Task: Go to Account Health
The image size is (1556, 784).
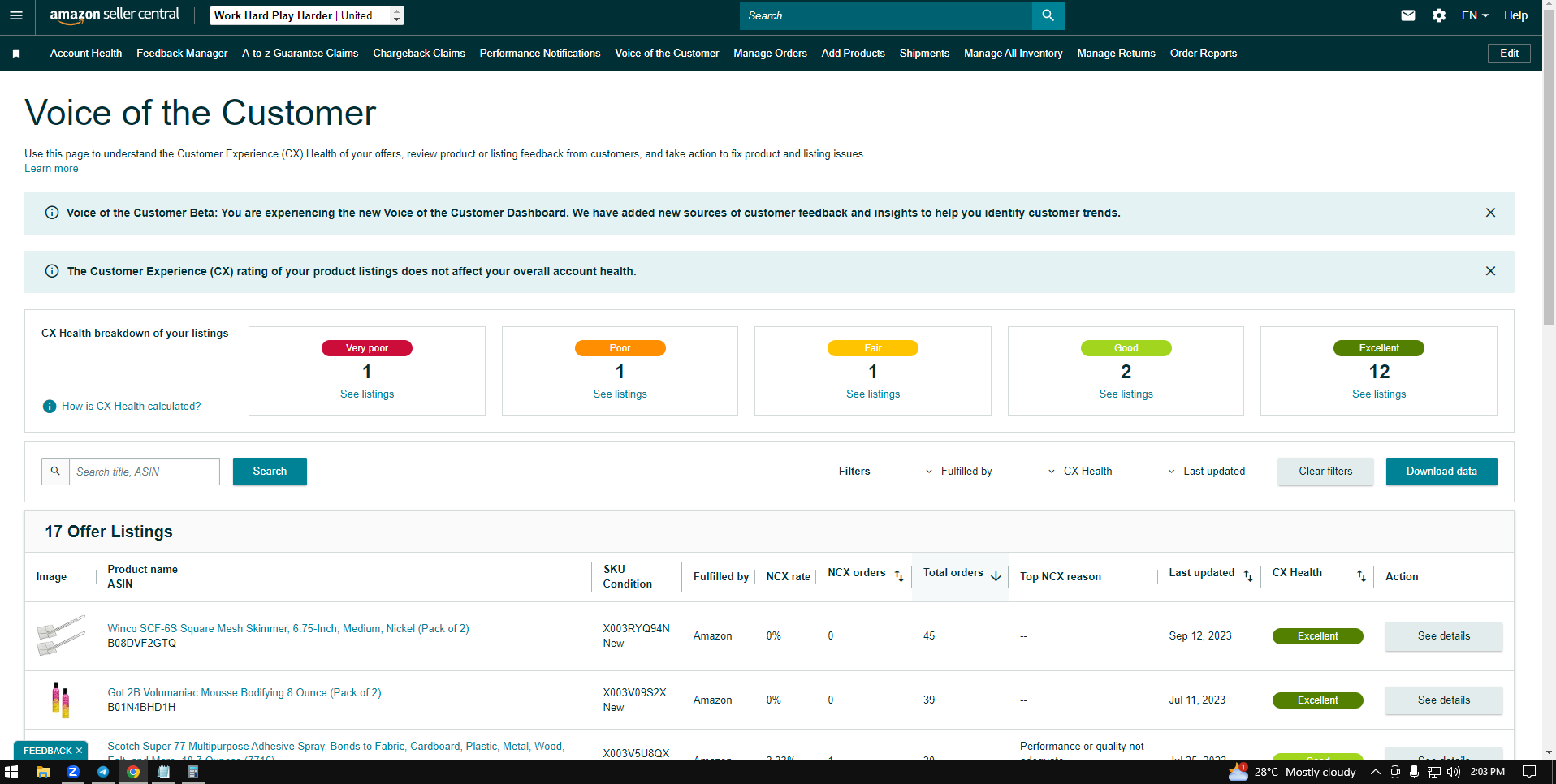Action: click(x=86, y=54)
